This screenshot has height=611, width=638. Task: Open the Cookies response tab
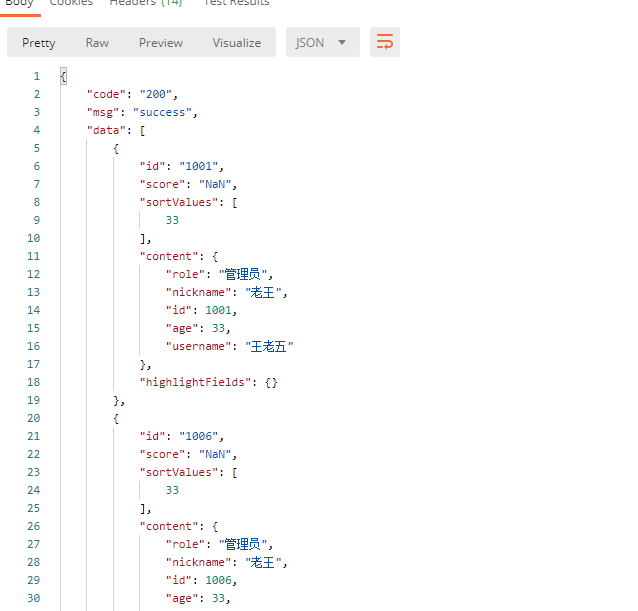(71, 3)
